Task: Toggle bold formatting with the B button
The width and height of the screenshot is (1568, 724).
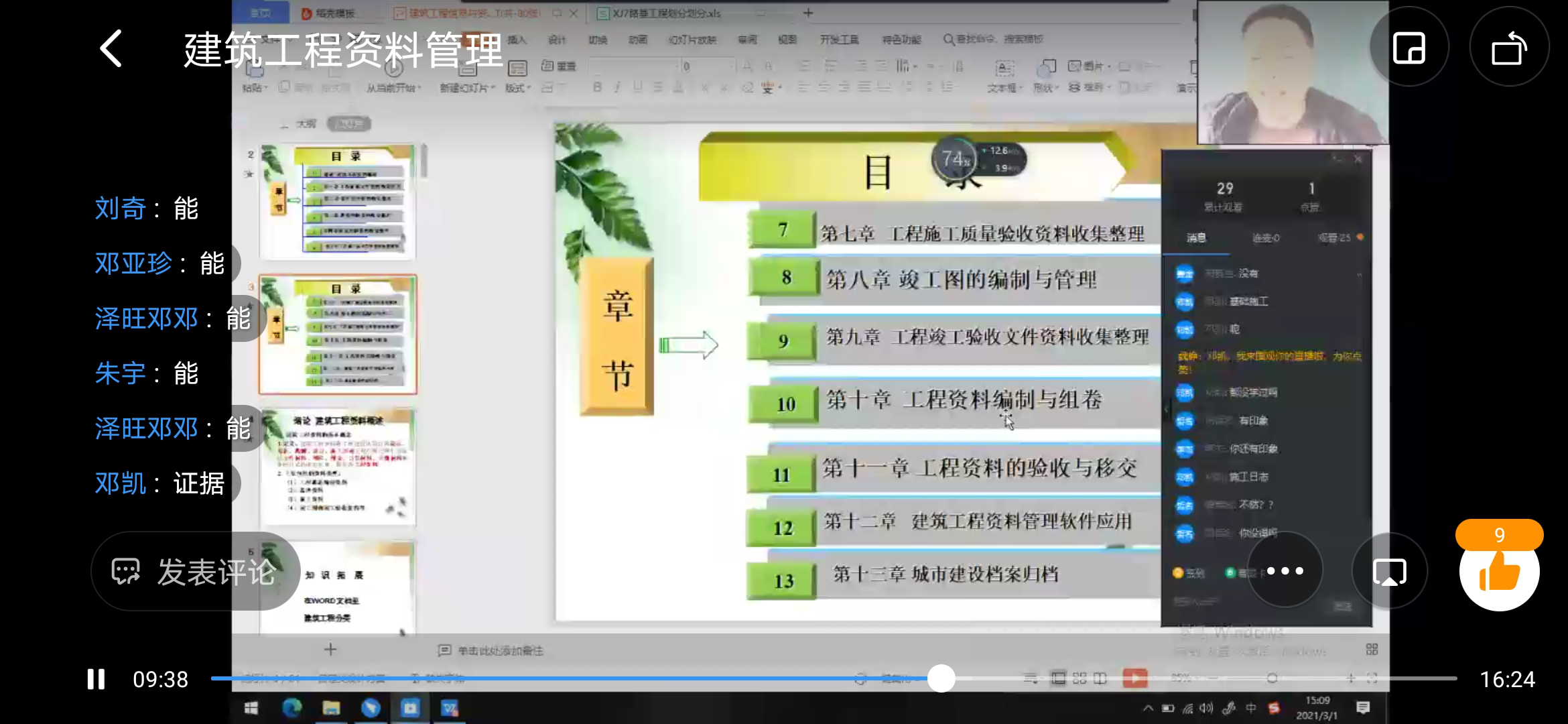Action: [596, 87]
